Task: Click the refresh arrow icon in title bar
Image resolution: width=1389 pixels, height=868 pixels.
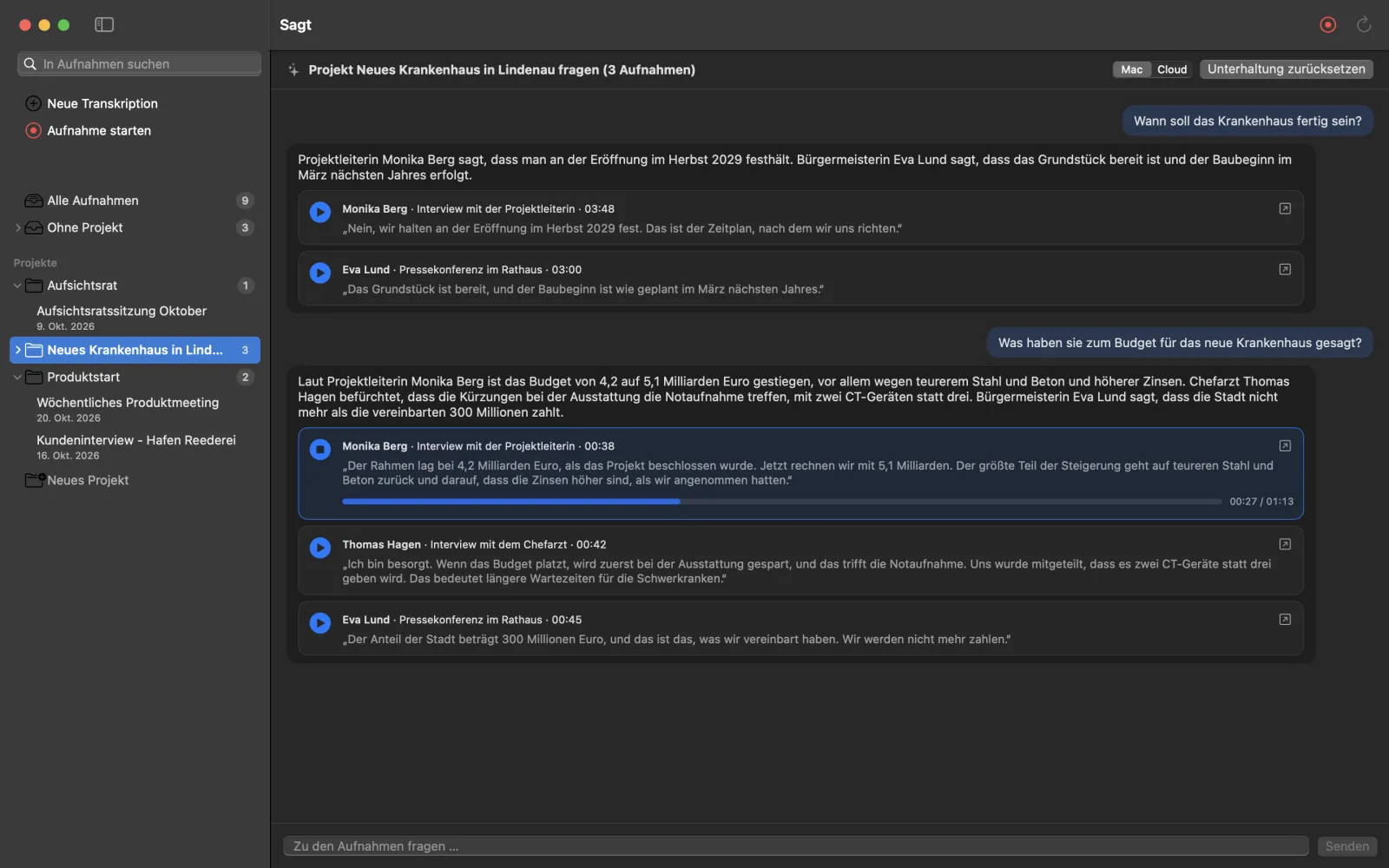Action: [x=1364, y=25]
